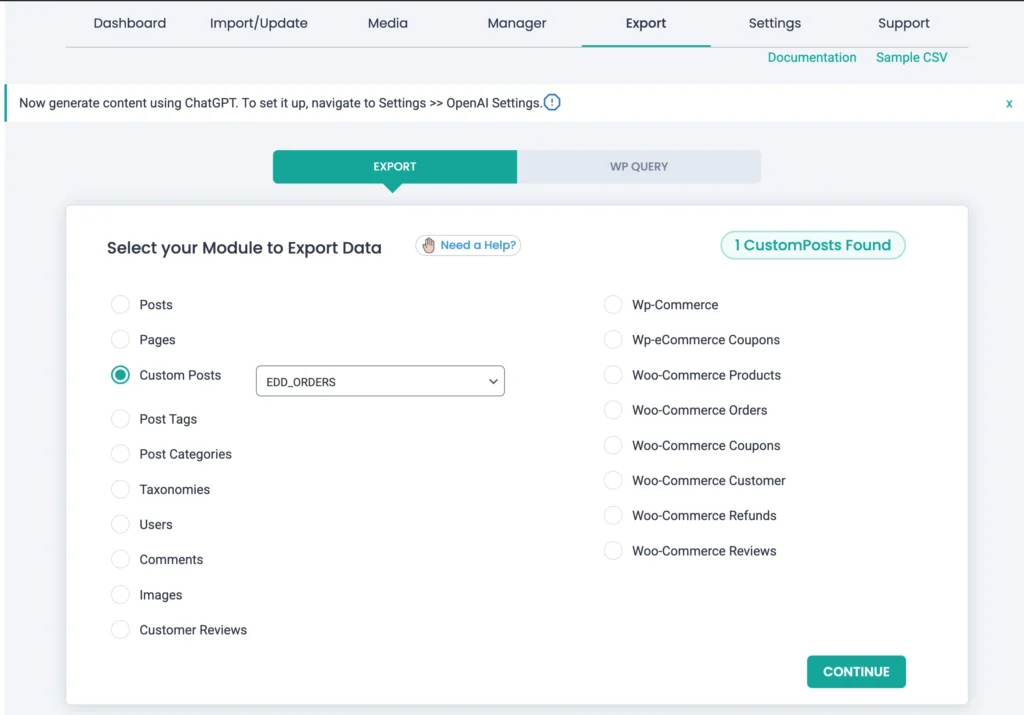The image size is (1024, 715).
Task: Click the 1 CustomPosts Found badge
Action: 812,245
